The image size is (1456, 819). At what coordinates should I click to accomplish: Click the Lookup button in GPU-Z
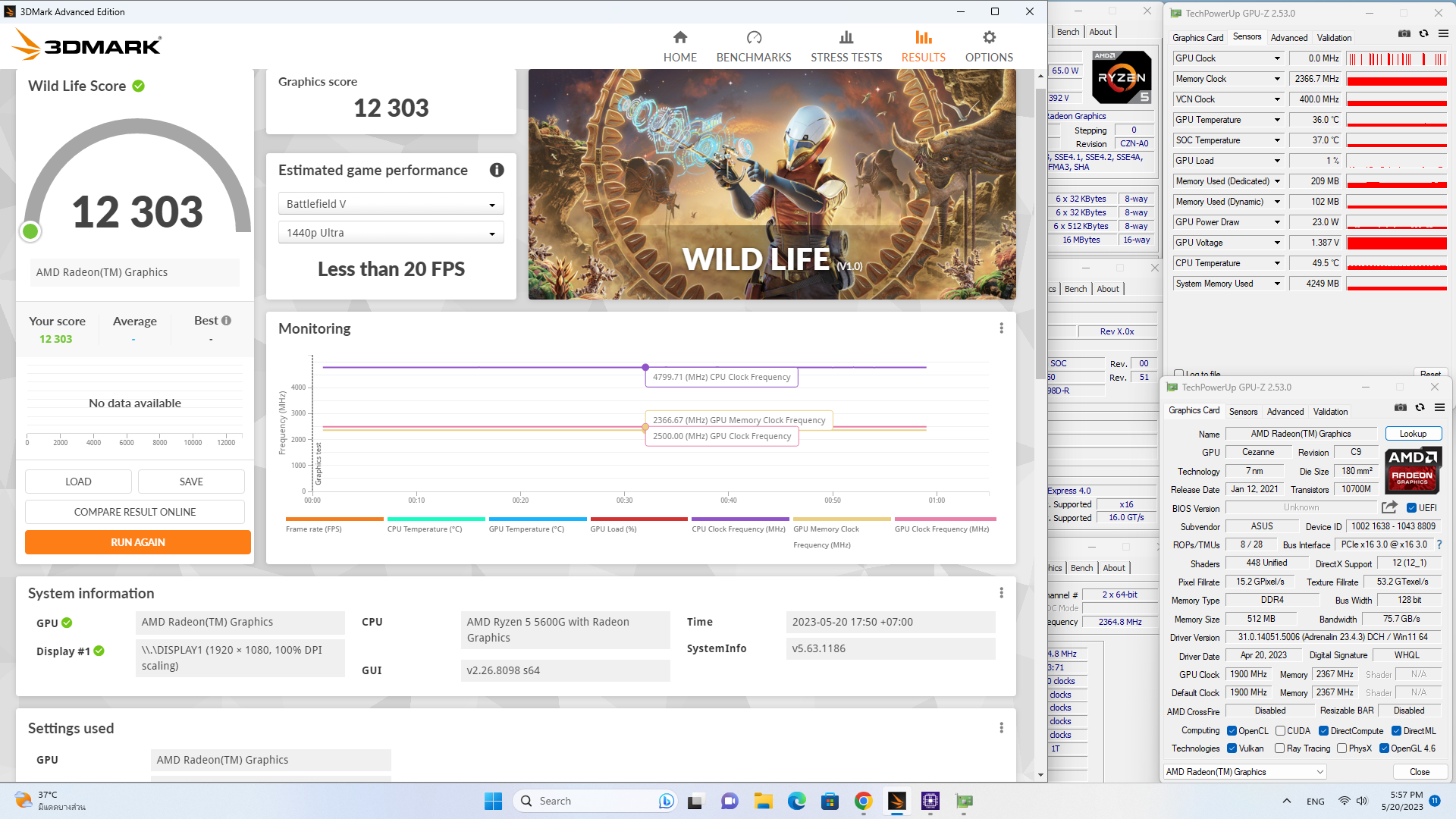coord(1413,434)
